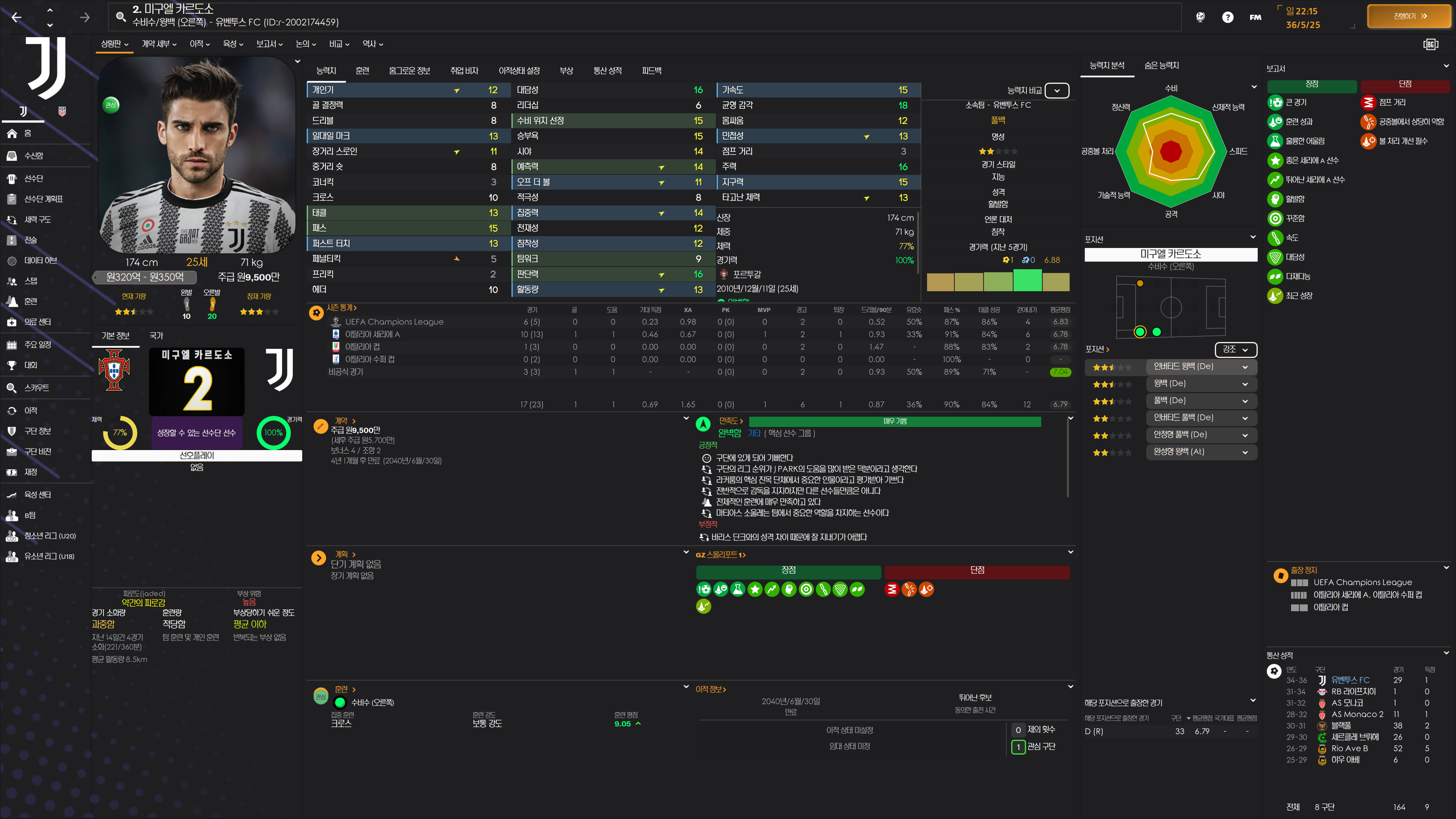Click the 큰 경기 strength icon
The height and width of the screenshot is (819, 1456).
pos(1275,103)
